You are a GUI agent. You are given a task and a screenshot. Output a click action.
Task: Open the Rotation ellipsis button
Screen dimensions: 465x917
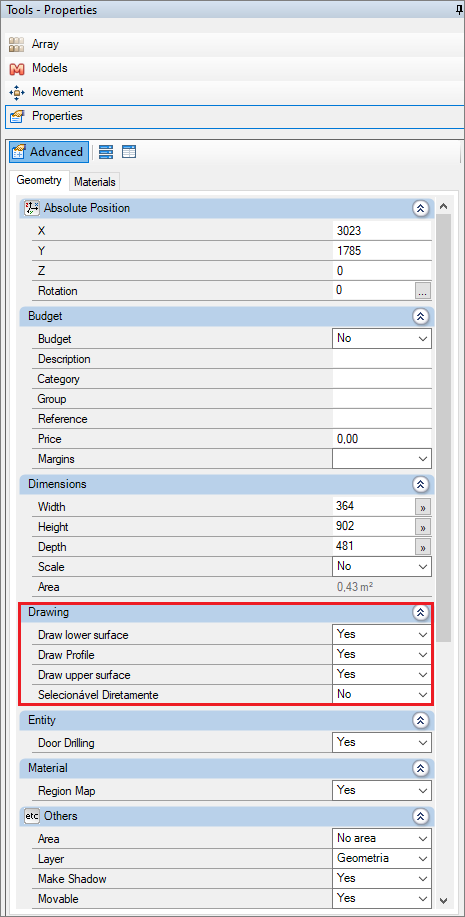pyautogui.click(x=423, y=291)
